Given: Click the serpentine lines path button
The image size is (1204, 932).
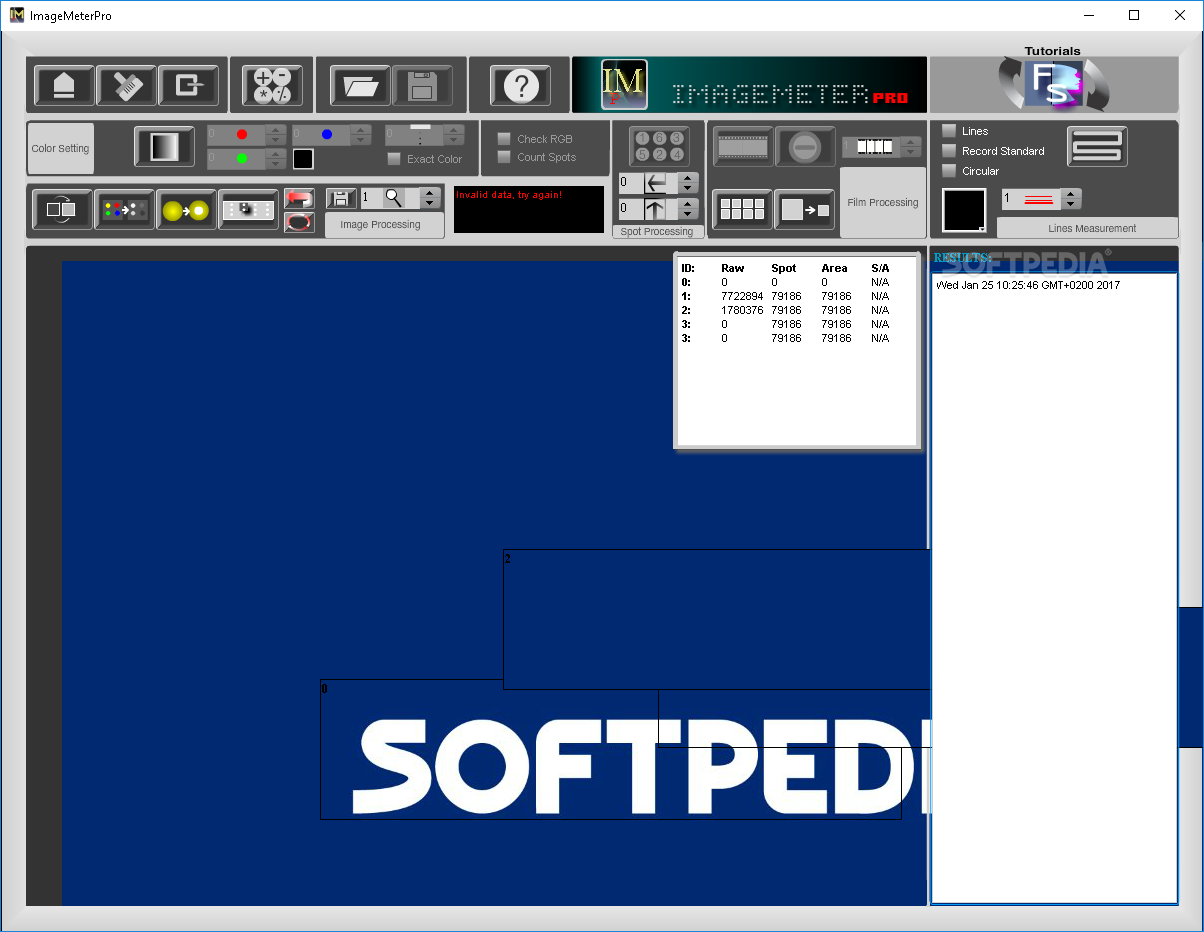Looking at the screenshot, I should [x=1097, y=147].
